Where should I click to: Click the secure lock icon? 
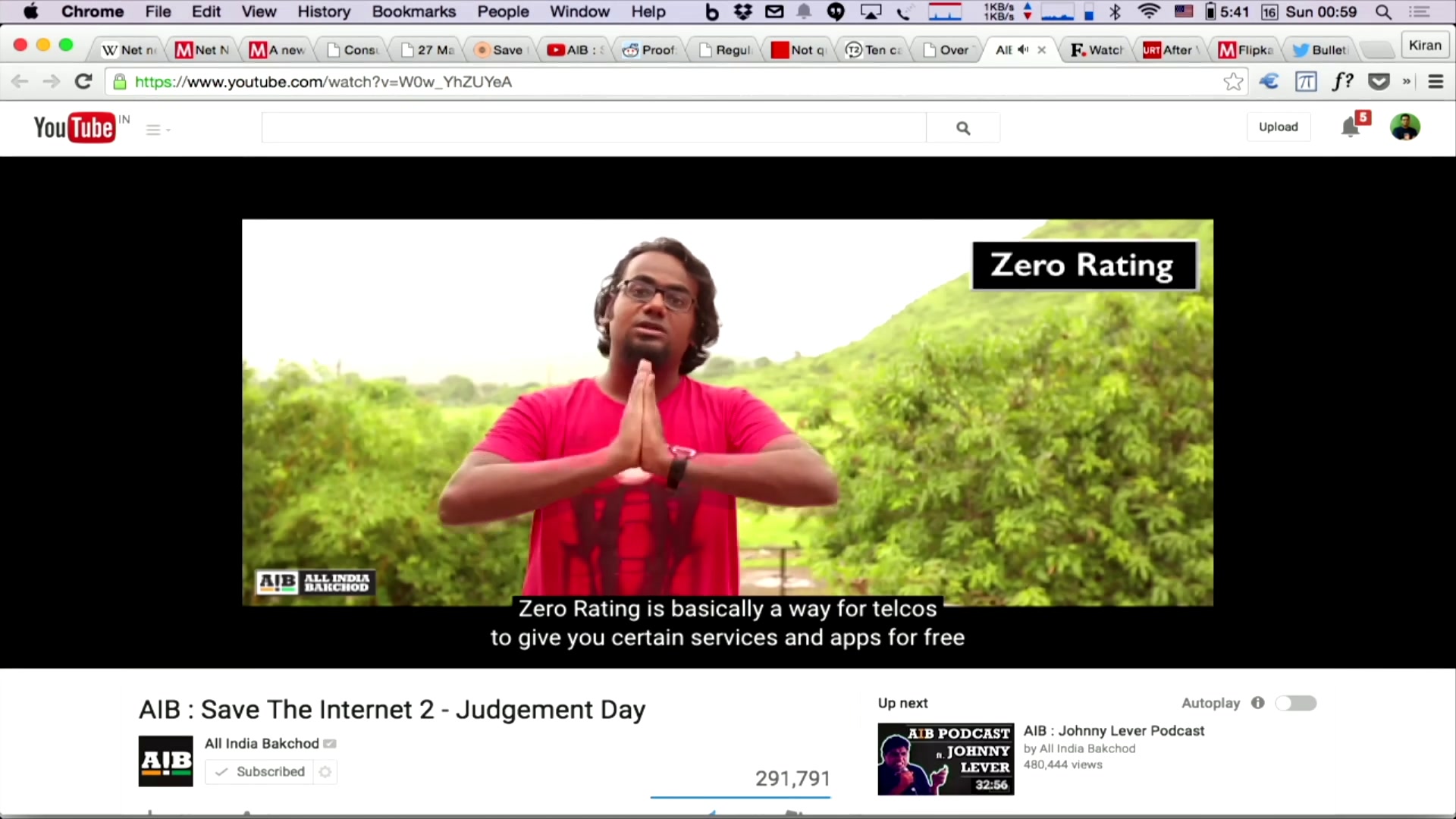(x=120, y=82)
